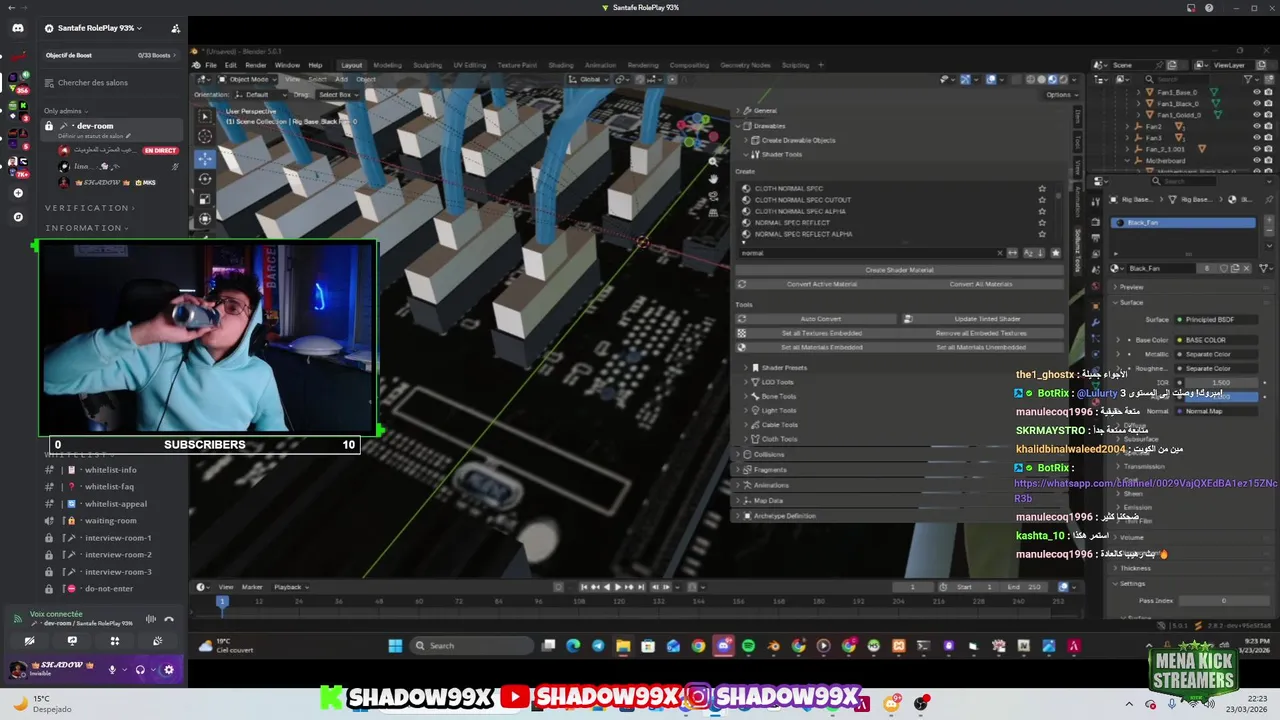The image size is (1280, 720).
Task: Click Create Shader Material button
Action: [899, 270]
